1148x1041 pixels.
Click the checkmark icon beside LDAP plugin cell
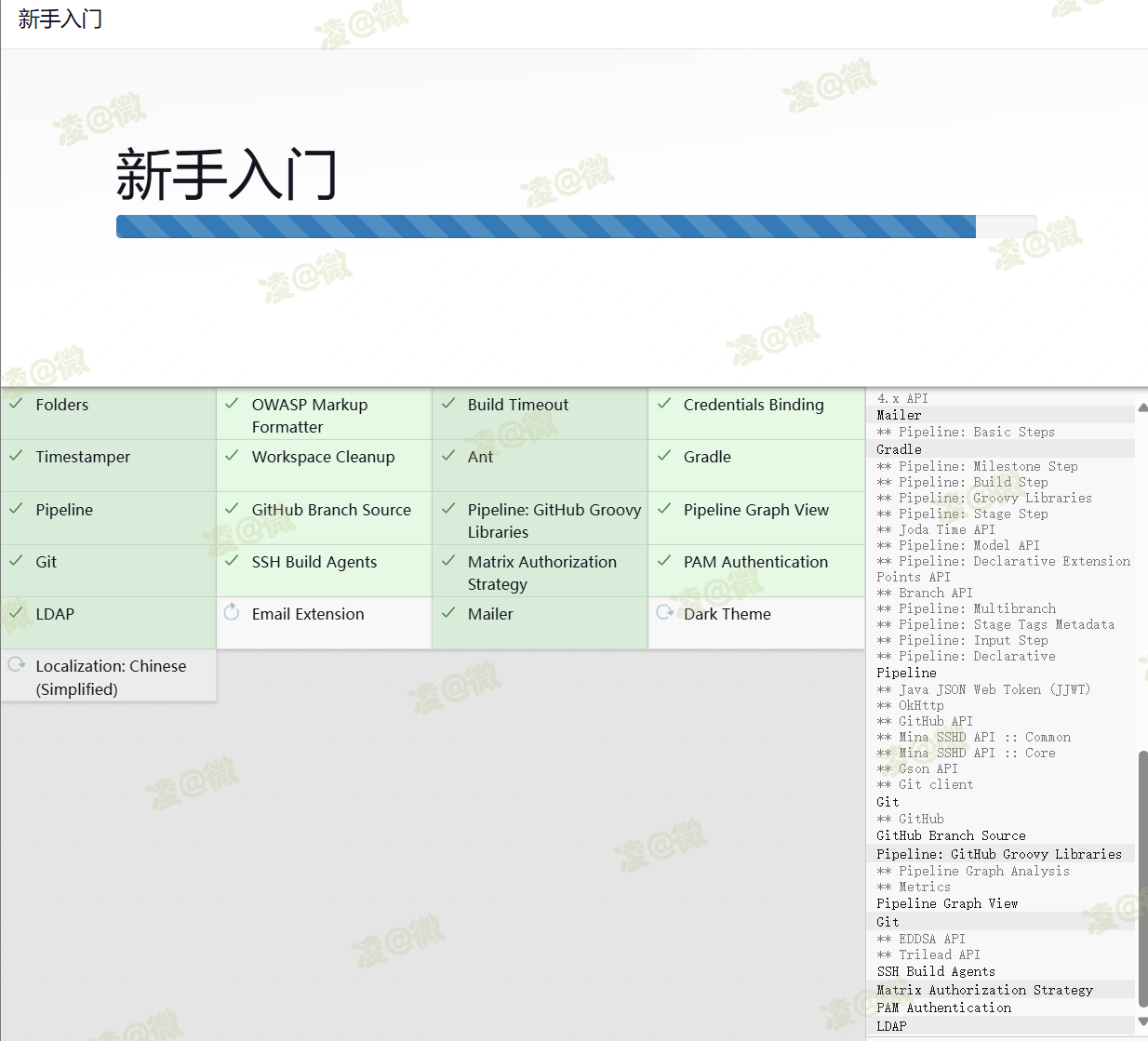coord(16,613)
